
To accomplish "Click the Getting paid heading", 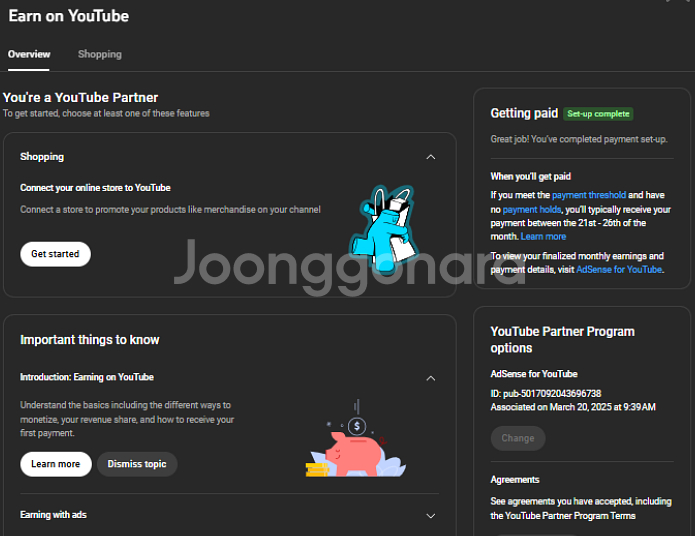I will (524, 113).
